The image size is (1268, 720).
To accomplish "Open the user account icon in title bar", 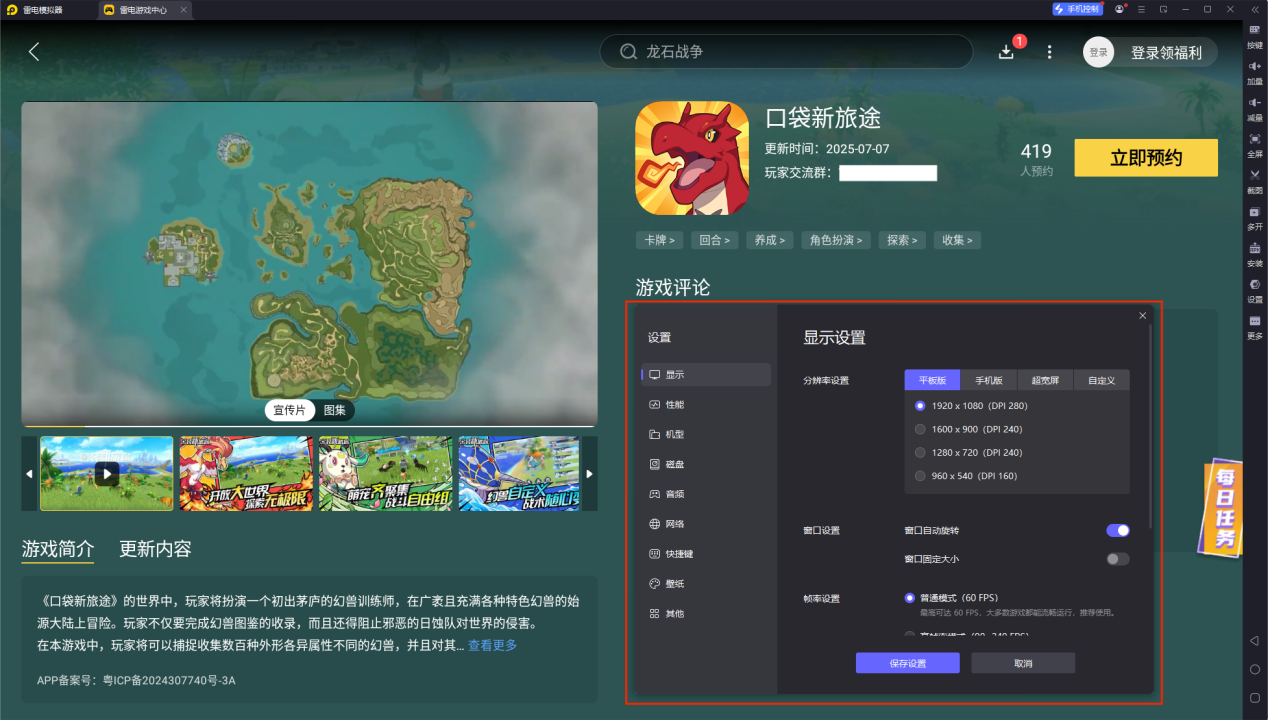I will (x=1119, y=9).
